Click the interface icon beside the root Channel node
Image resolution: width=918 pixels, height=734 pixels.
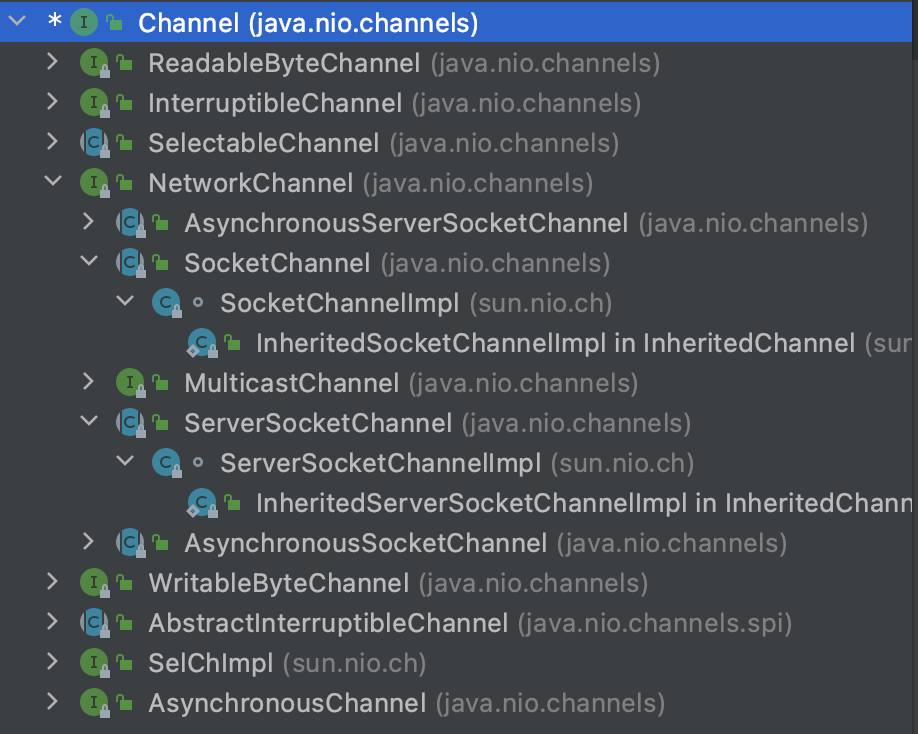83,22
